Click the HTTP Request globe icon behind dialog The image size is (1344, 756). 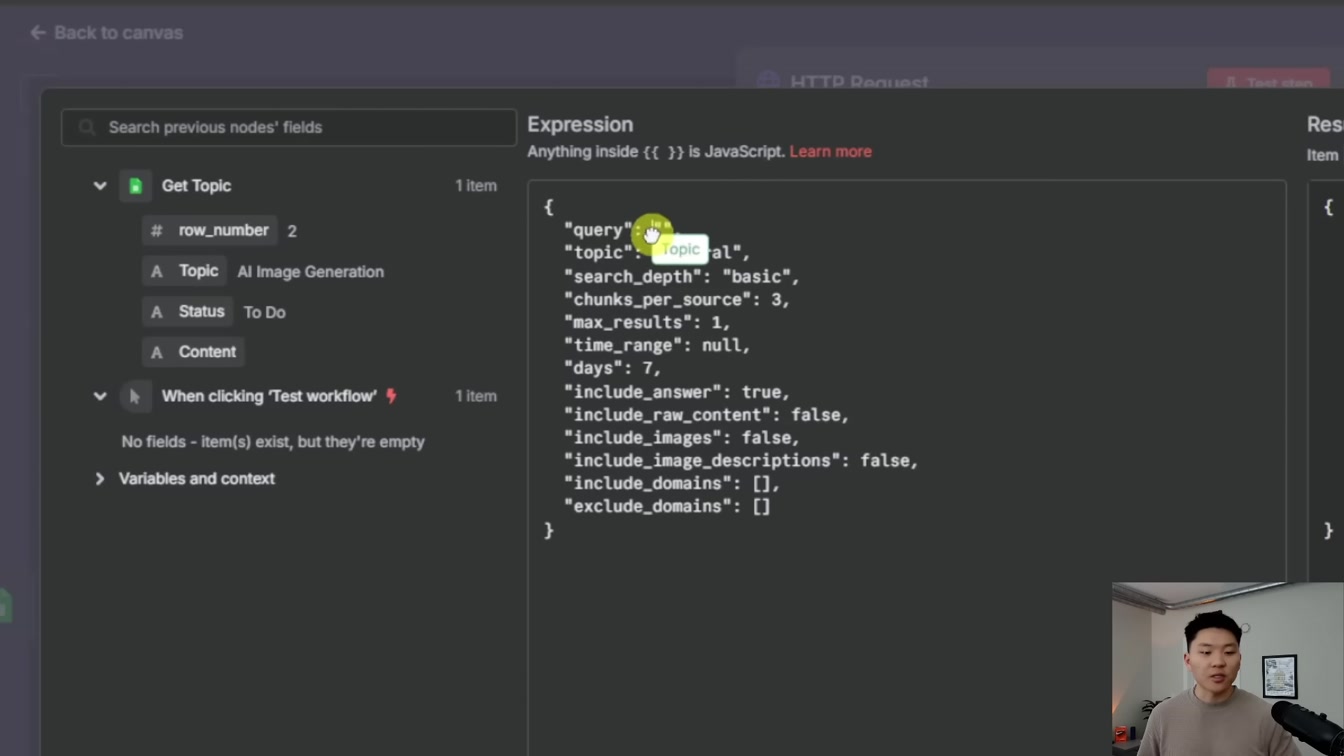coord(768,81)
